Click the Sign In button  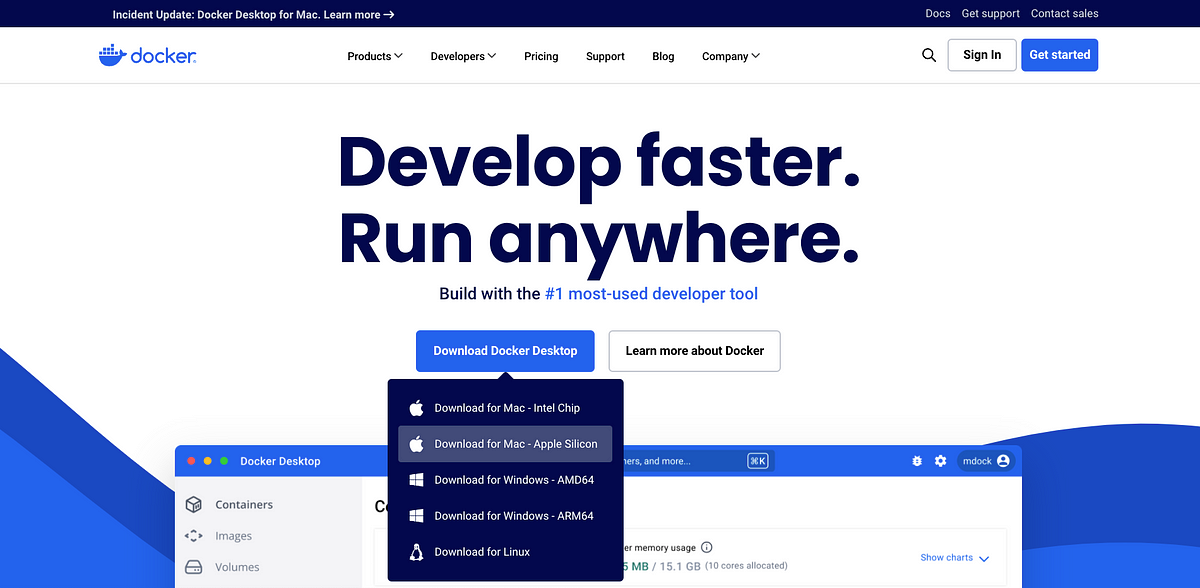pos(982,55)
